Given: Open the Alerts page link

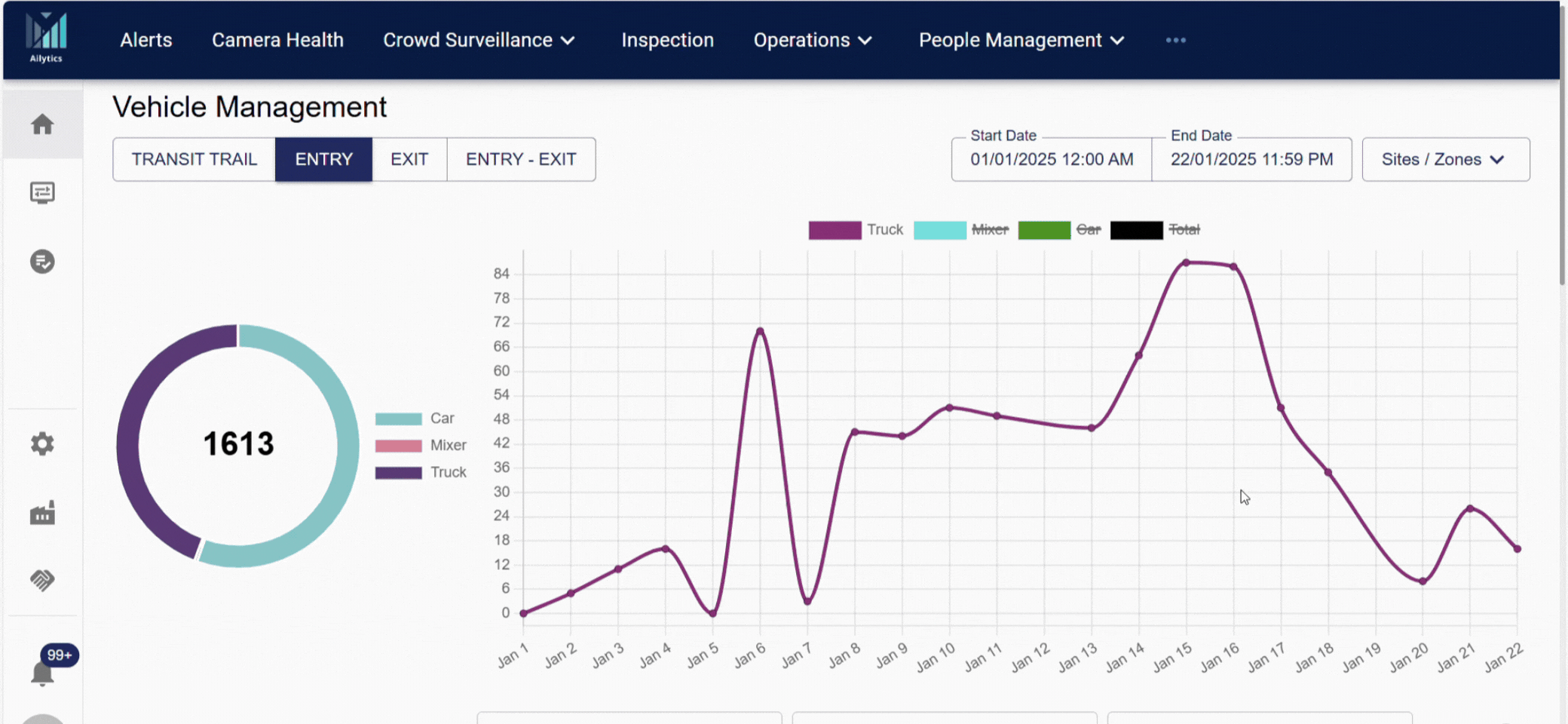Looking at the screenshot, I should pos(146,40).
